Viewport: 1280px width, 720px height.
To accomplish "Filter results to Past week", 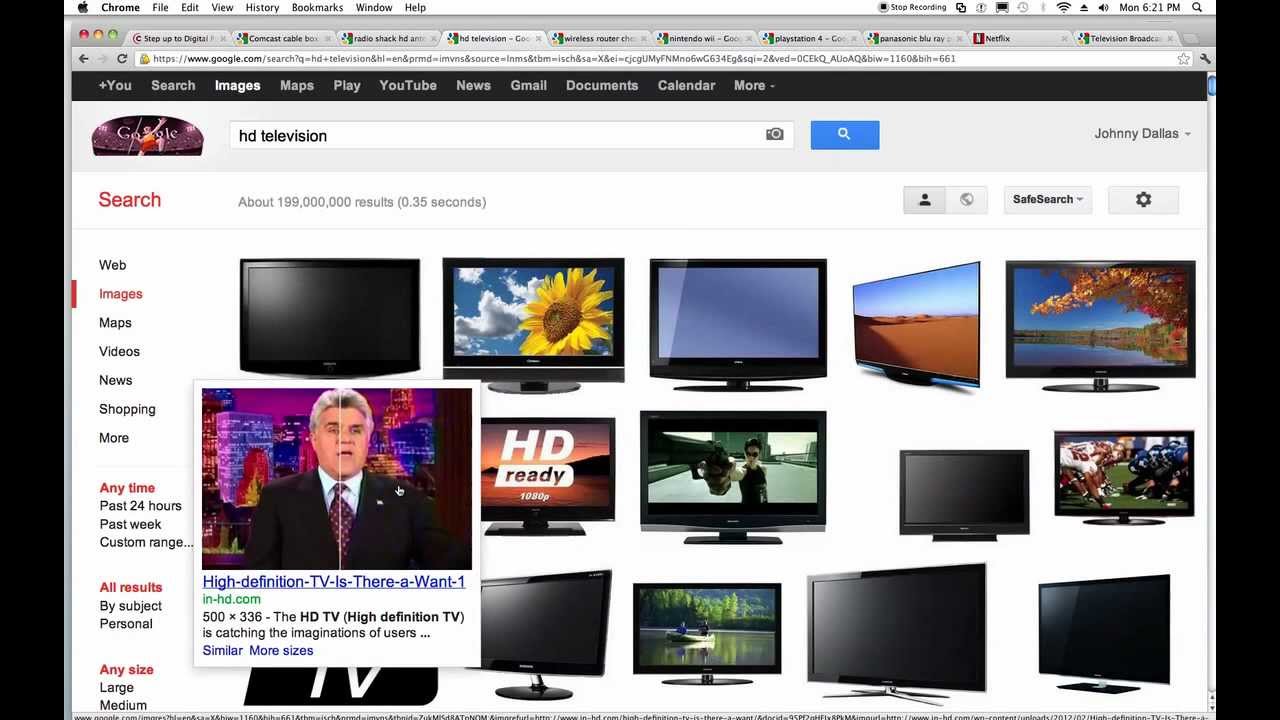I will pyautogui.click(x=130, y=524).
